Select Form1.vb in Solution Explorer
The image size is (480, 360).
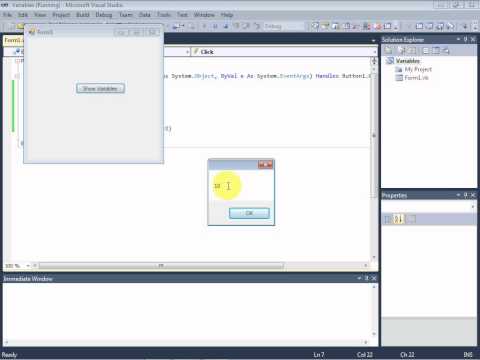click(x=416, y=78)
